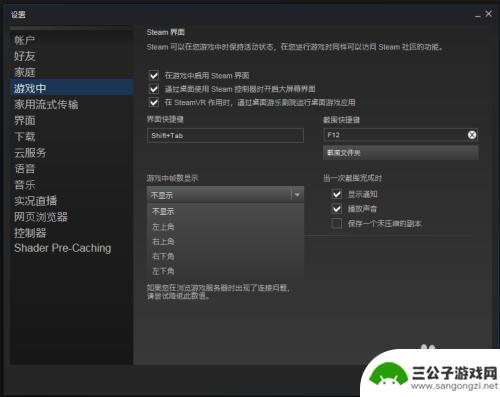Collapse the FPS display dropdown arrow
The image size is (500, 397).
pos(297,195)
